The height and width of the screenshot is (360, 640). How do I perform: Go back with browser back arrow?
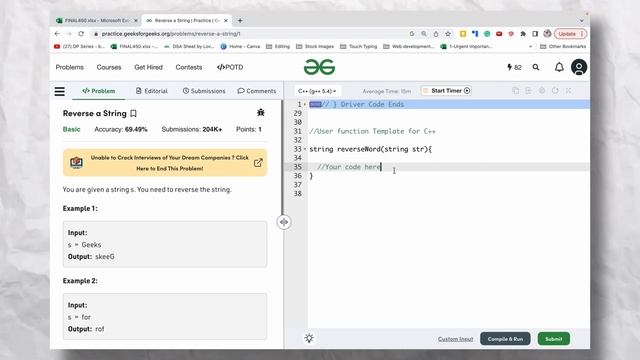coord(57,34)
